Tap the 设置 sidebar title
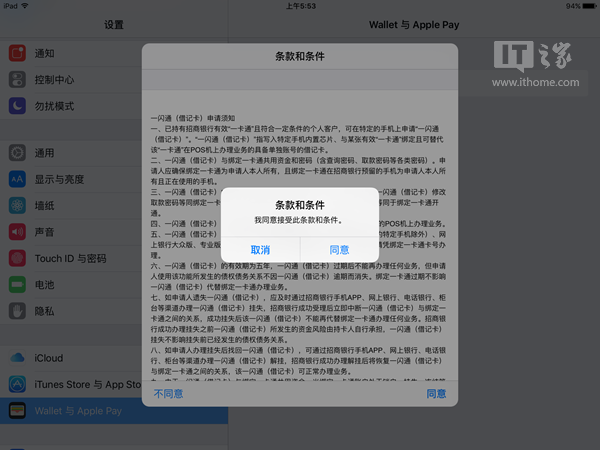Image resolution: width=600 pixels, height=450 pixels. pyautogui.click(x=114, y=25)
